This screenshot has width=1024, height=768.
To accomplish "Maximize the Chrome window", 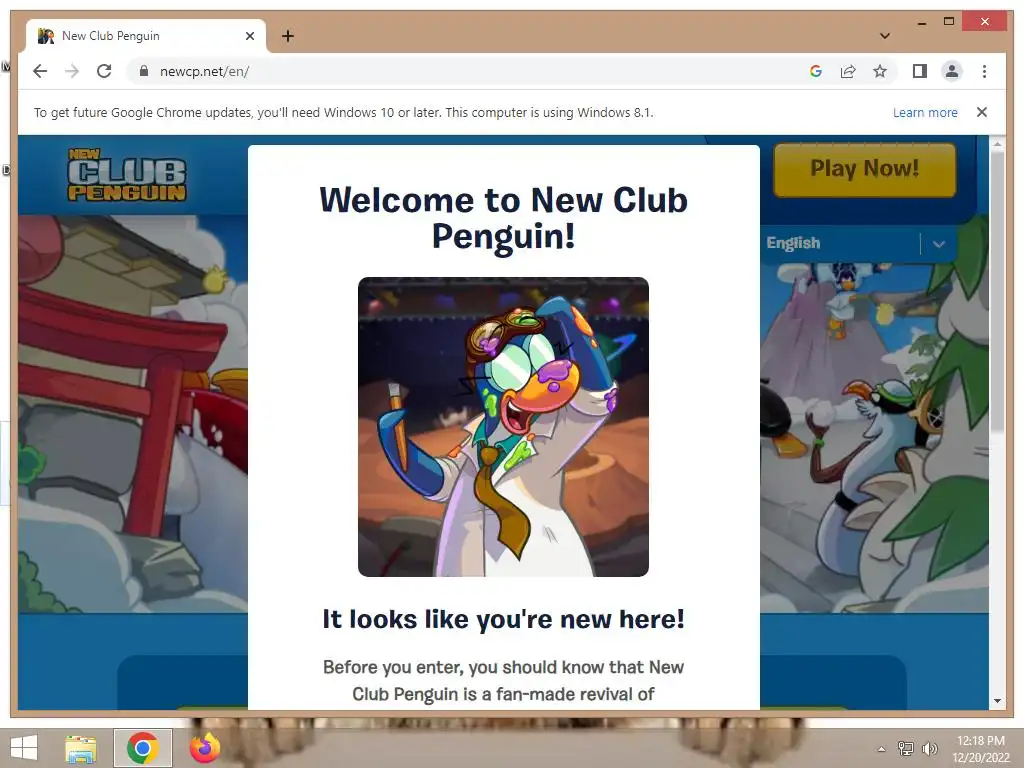I will coord(949,22).
